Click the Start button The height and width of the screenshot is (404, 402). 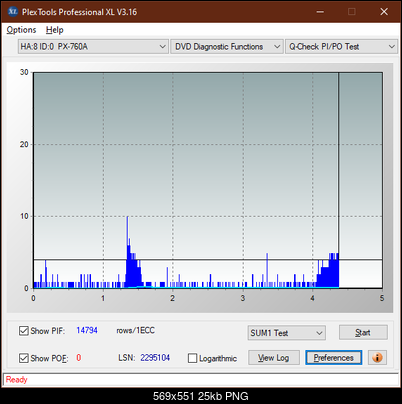pyautogui.click(x=363, y=332)
